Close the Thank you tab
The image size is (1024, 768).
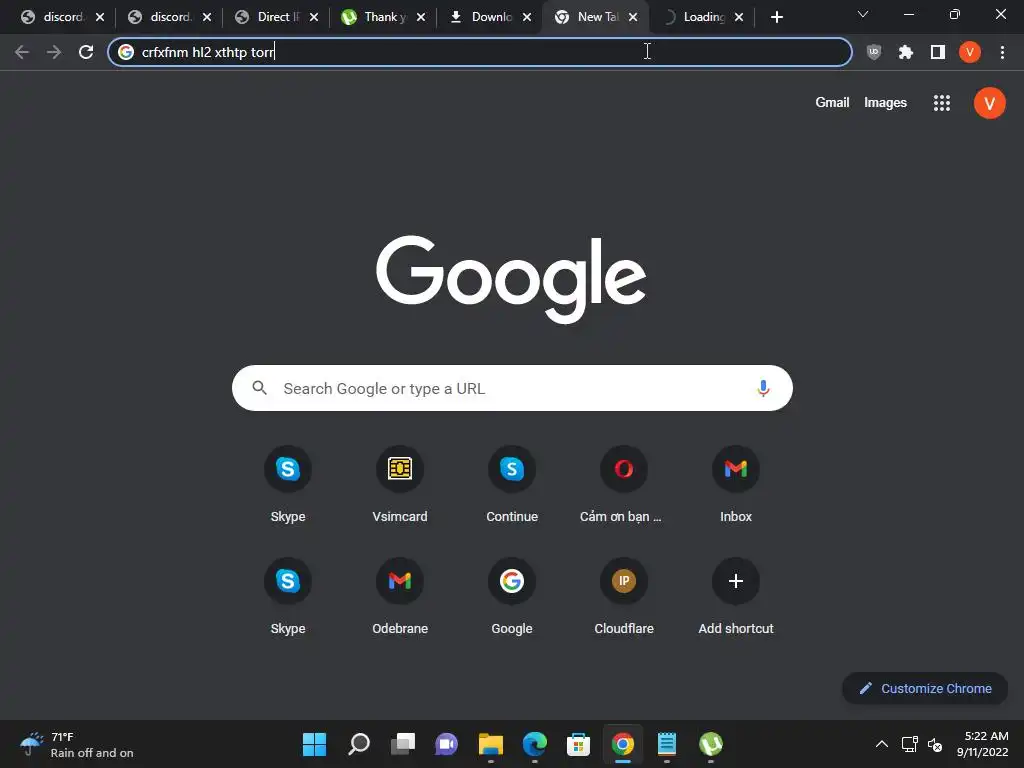[x=421, y=18]
